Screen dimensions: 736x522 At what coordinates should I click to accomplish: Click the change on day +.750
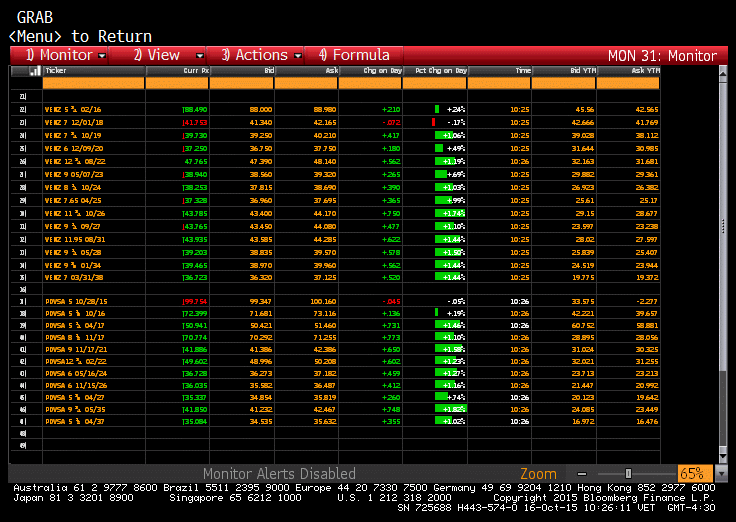coord(391,214)
